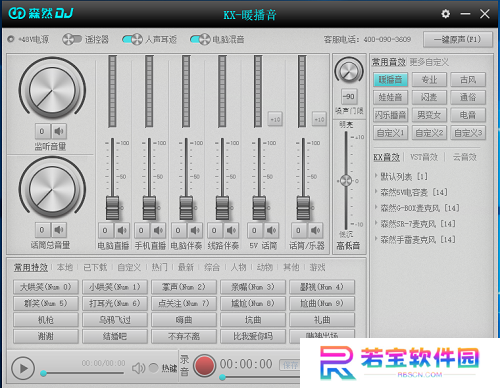Play the 大哄笑(Num 0) sound effect
This screenshot has height=388, width=500.
46,287
